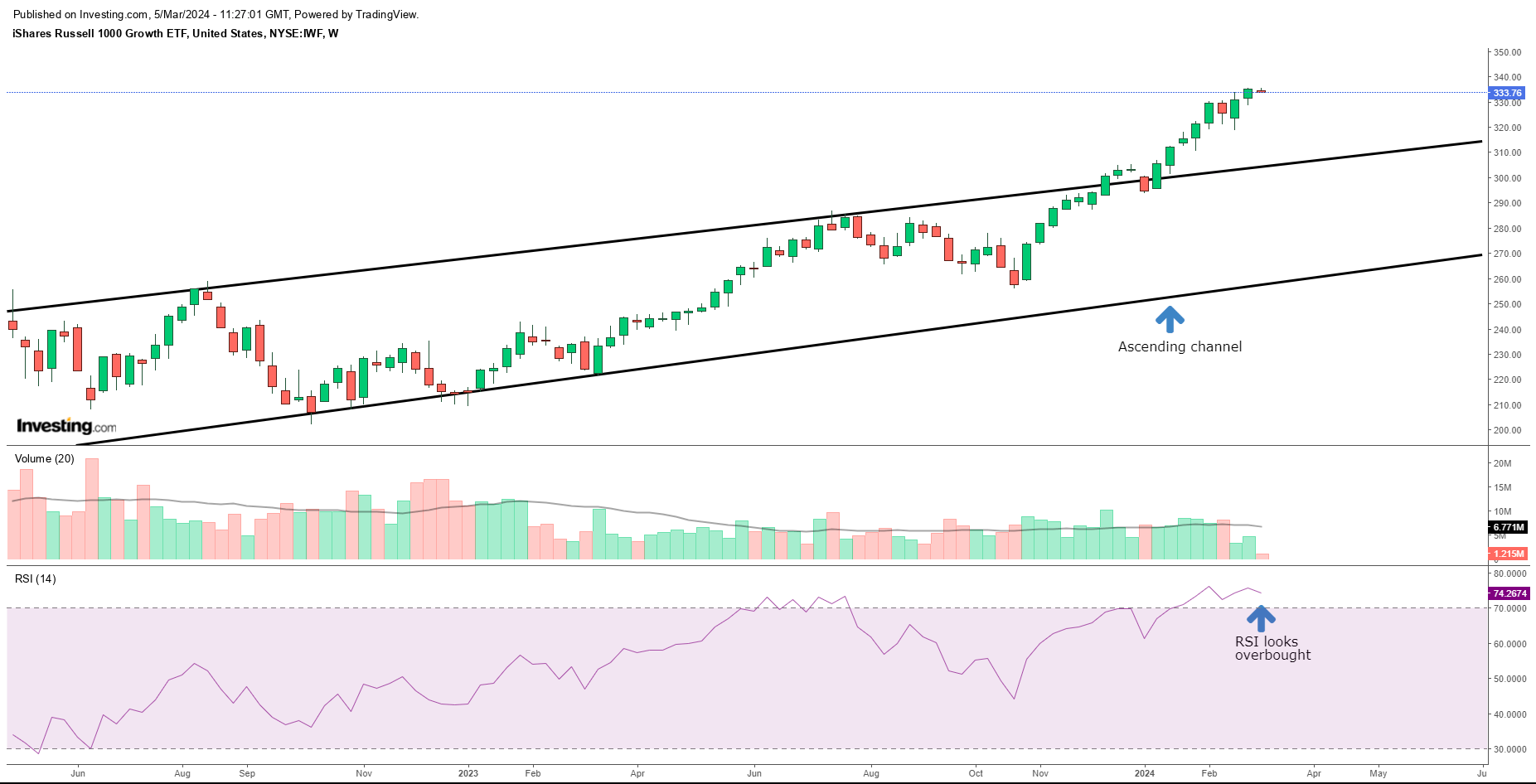Click the blue Ascending channel arrow
Image resolution: width=1536 pixels, height=784 pixels.
point(1170,319)
